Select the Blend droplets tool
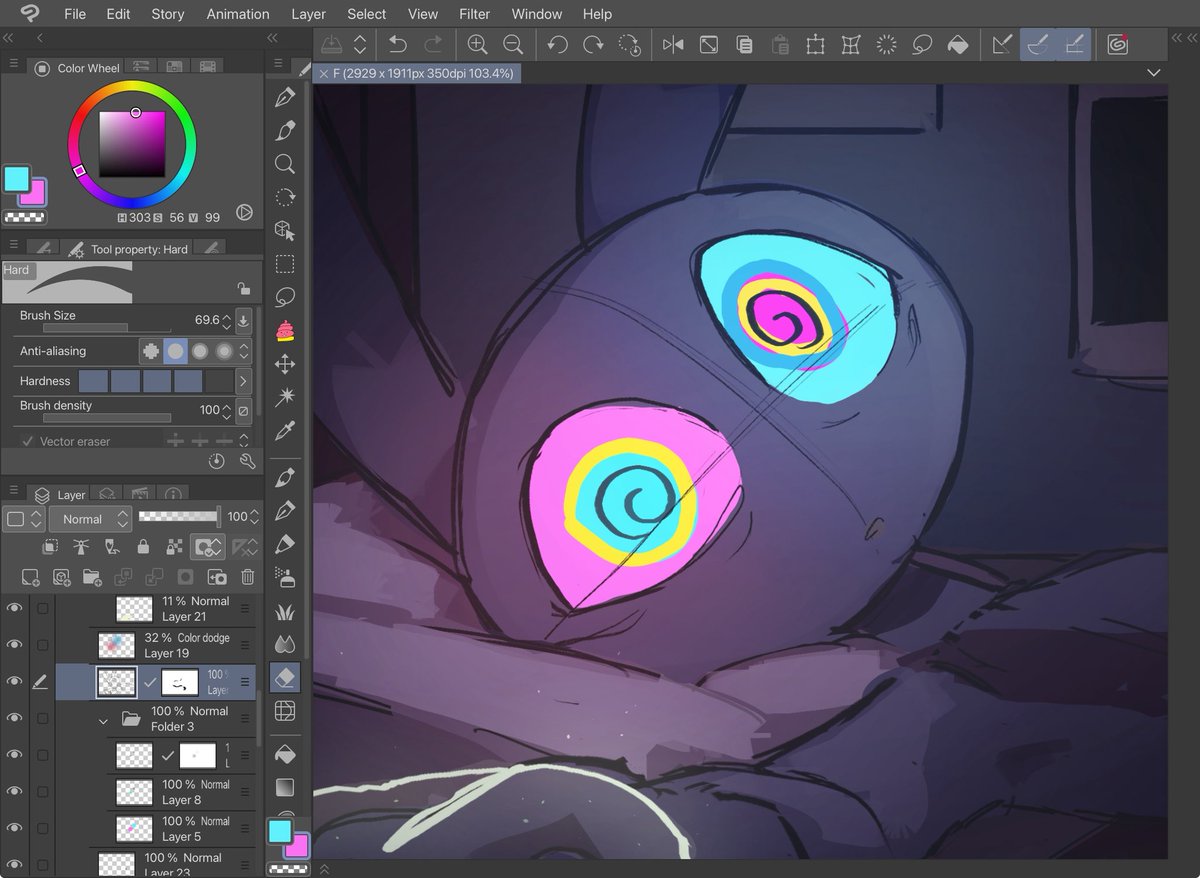The image size is (1200, 878). point(285,644)
